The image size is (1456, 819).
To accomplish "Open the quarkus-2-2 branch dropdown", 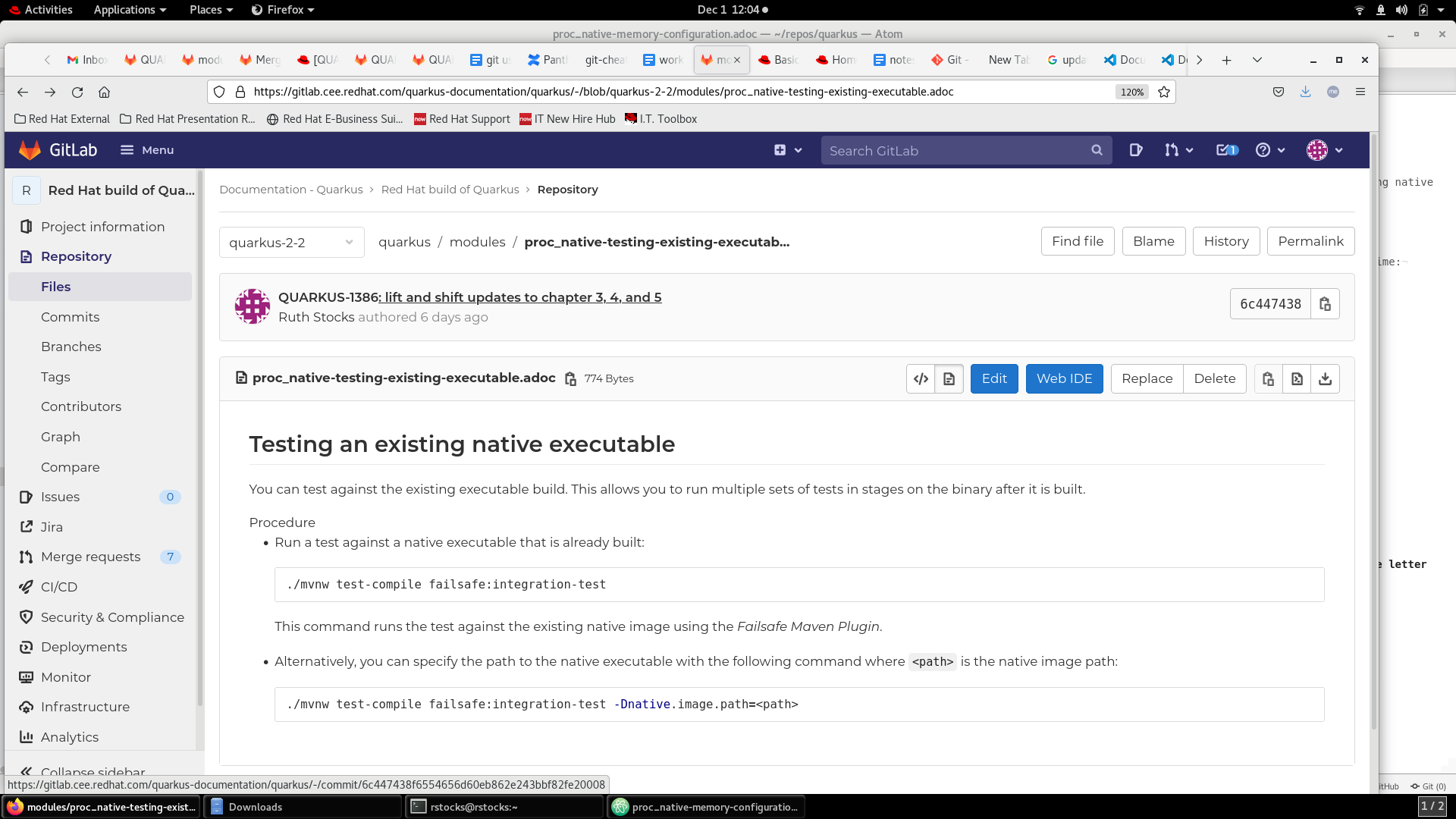I will click(291, 243).
